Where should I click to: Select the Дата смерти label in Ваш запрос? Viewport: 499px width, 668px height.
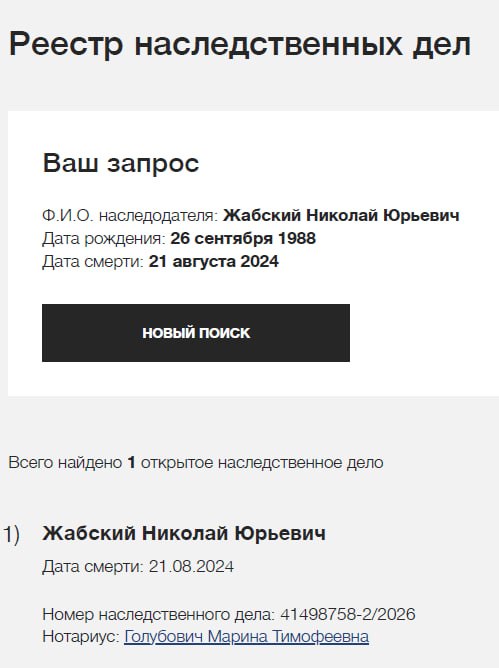[93, 262]
